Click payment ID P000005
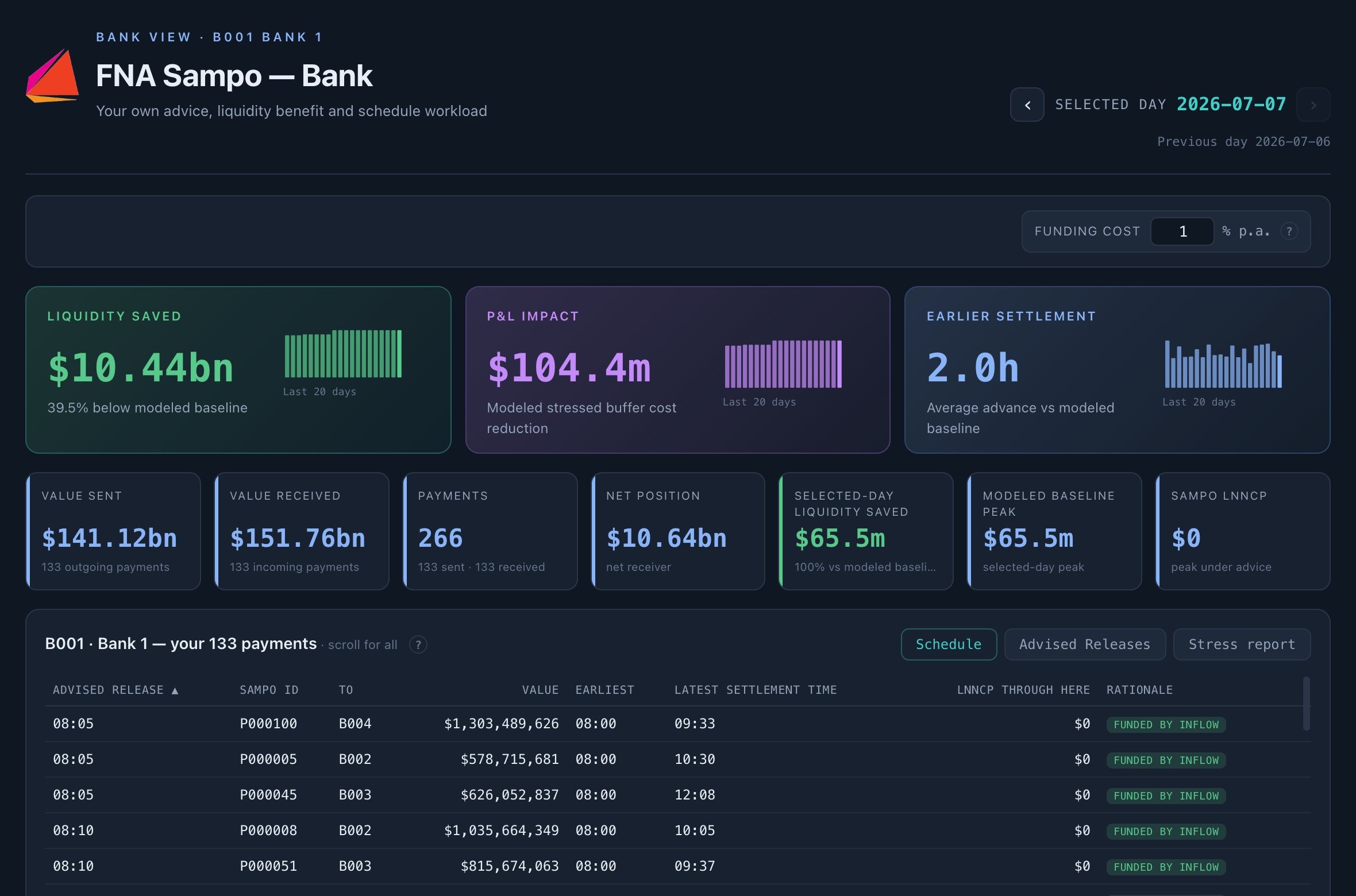Screen dimensions: 1356x896 click(x=268, y=759)
